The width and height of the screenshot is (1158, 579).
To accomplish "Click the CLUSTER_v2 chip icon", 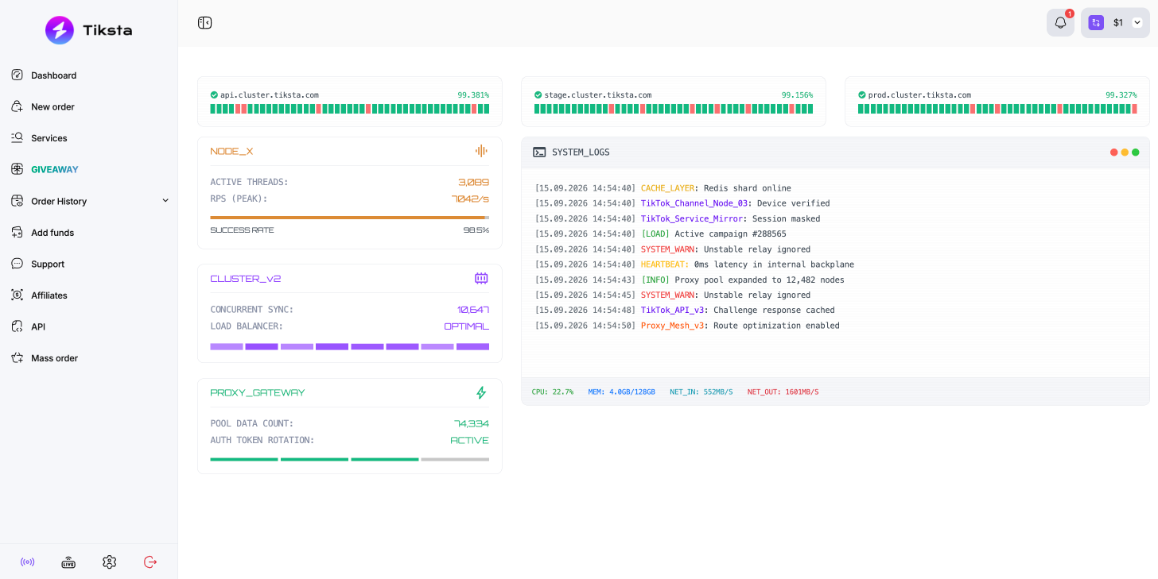I will [x=482, y=278].
